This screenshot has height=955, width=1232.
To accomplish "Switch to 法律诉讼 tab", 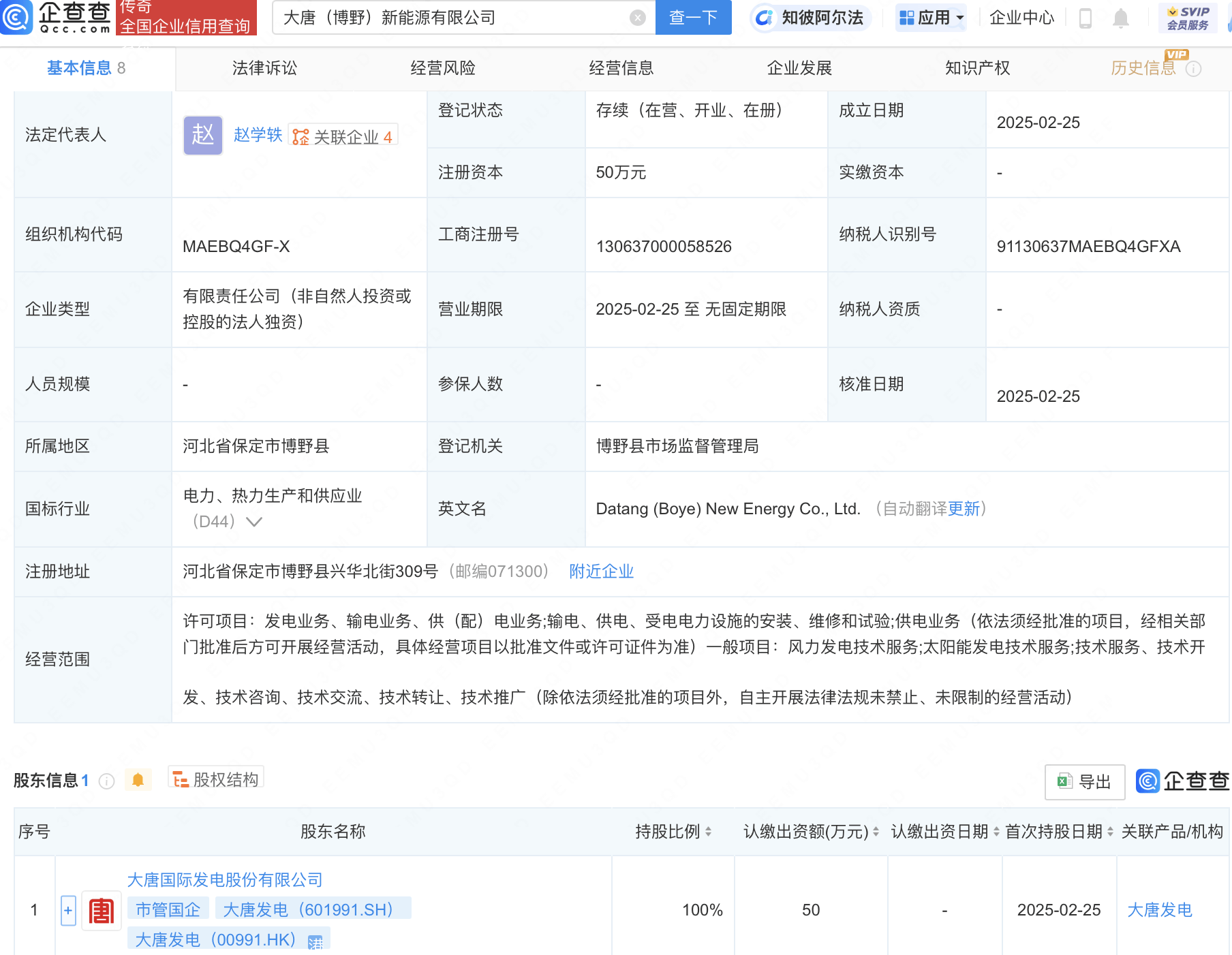I will pyautogui.click(x=264, y=68).
